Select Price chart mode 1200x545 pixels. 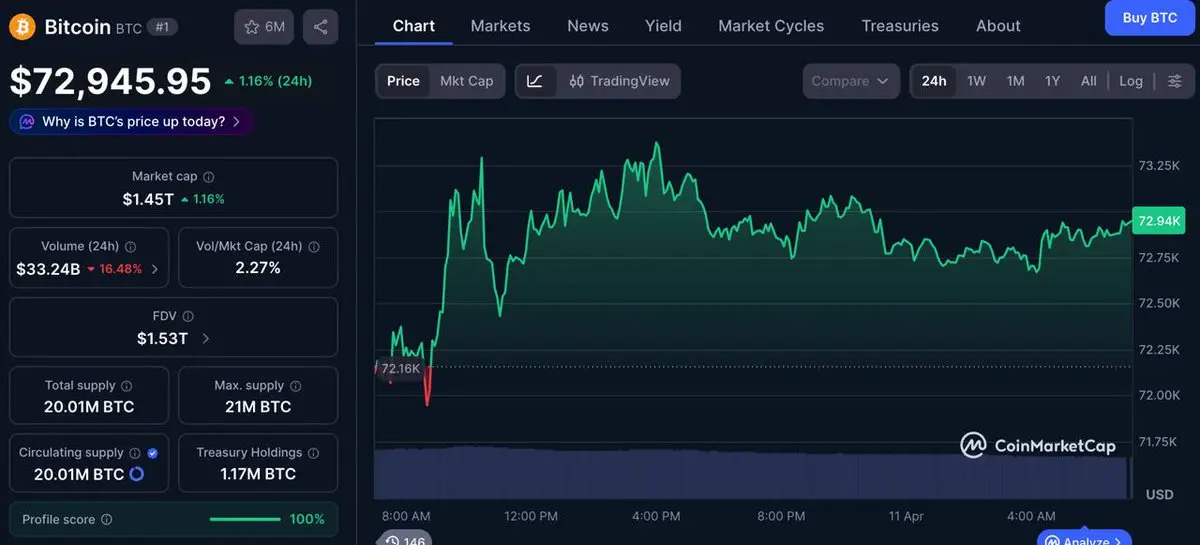click(403, 81)
